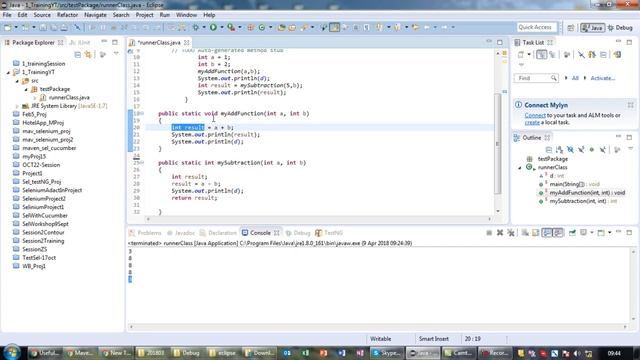The width and height of the screenshot is (640, 360).
Task: Click the Find field in Task List
Action: tap(536, 78)
